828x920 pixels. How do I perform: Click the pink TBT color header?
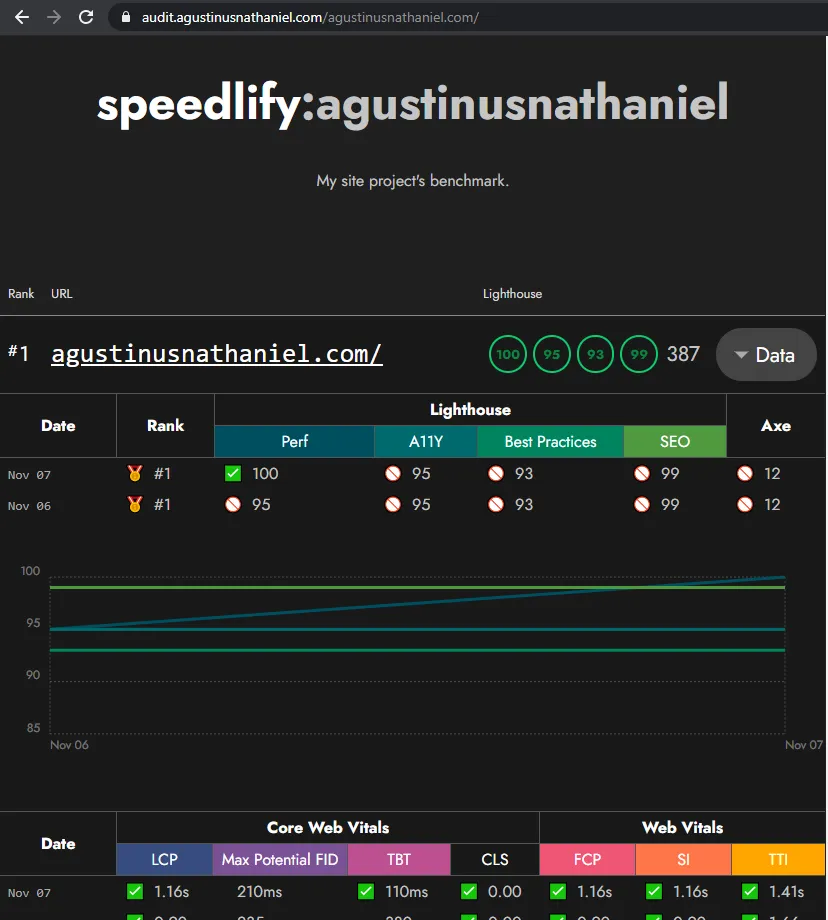click(399, 859)
